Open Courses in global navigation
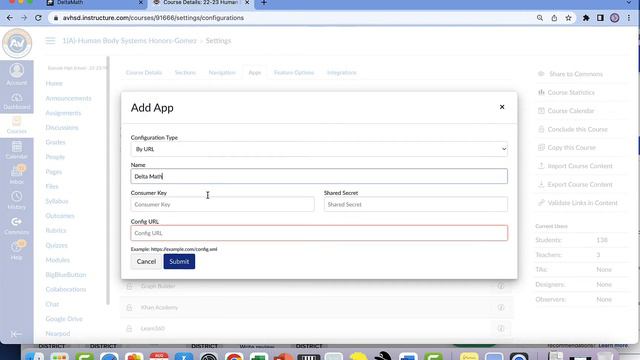This screenshot has width=640, height=360. tap(17, 125)
